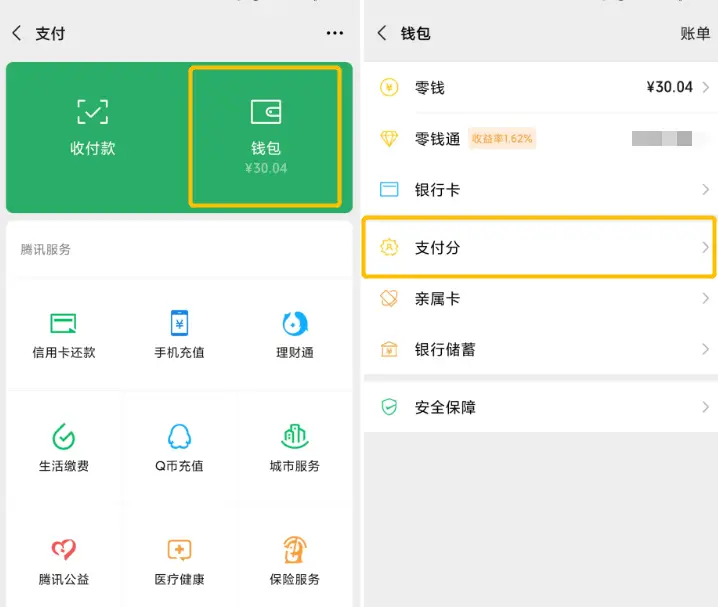718x607 pixels.
Task: Expand the 零钱 row chevron
Action: coord(706,87)
